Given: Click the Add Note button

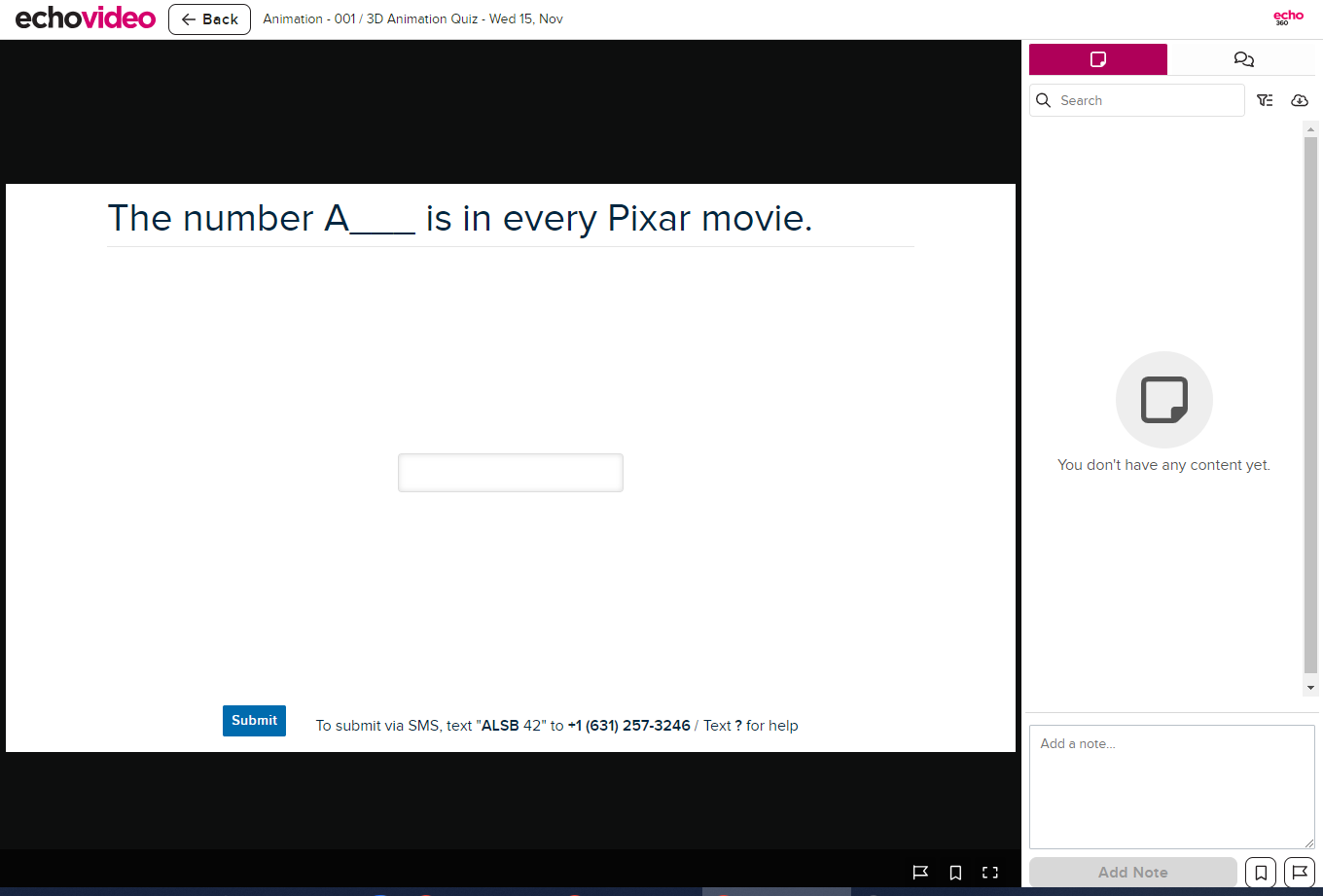Looking at the screenshot, I should tap(1133, 872).
